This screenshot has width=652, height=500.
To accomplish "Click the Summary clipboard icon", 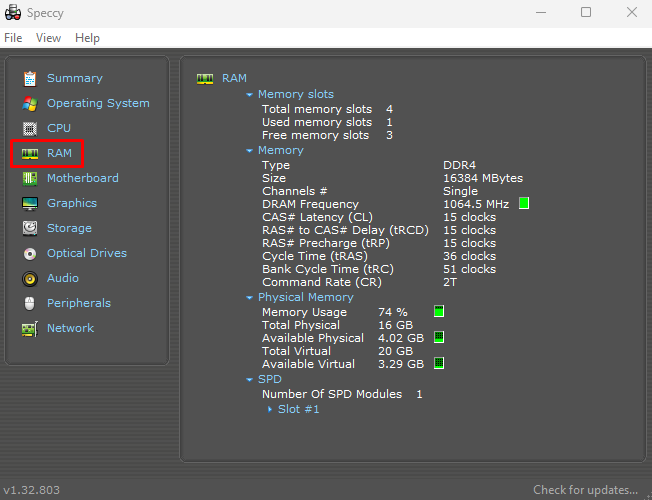I will [30, 79].
